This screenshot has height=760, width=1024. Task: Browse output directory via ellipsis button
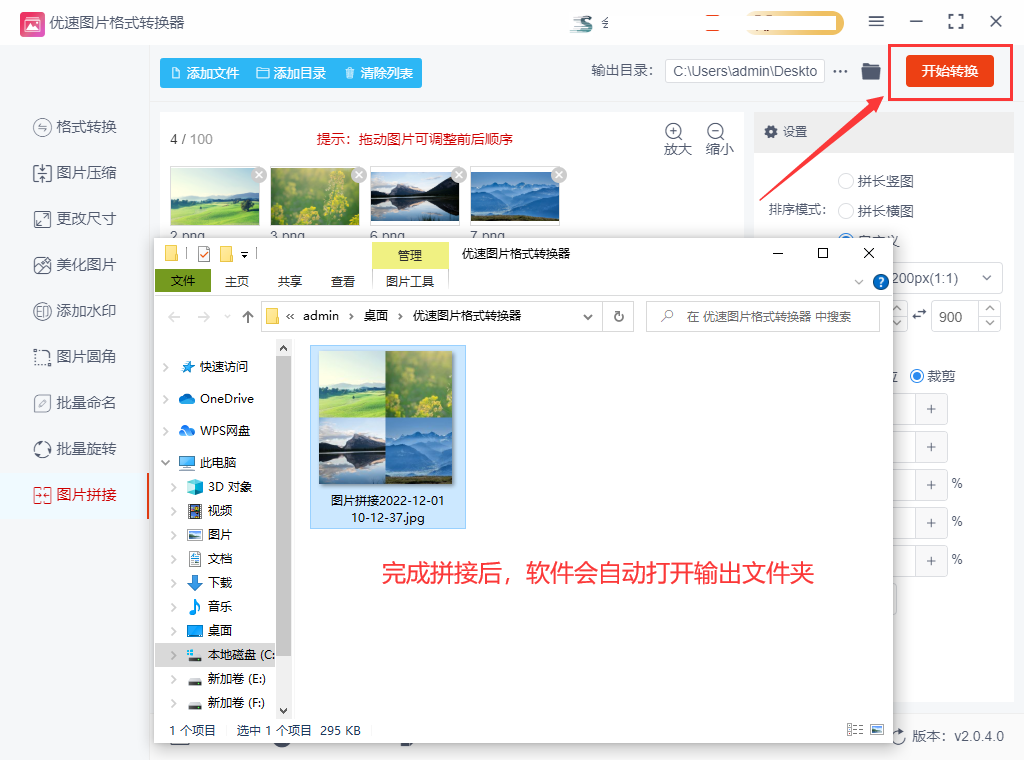pyautogui.click(x=840, y=71)
